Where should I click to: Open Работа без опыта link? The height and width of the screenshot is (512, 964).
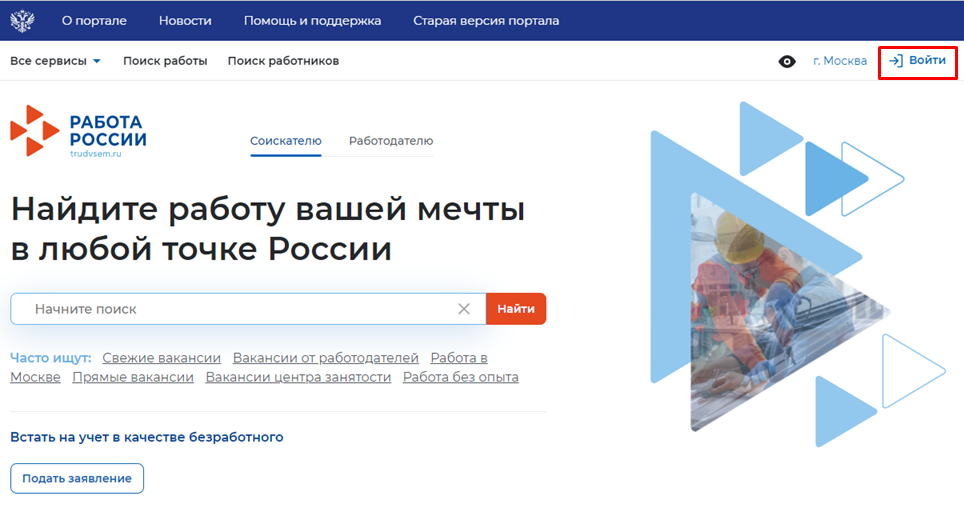point(460,377)
